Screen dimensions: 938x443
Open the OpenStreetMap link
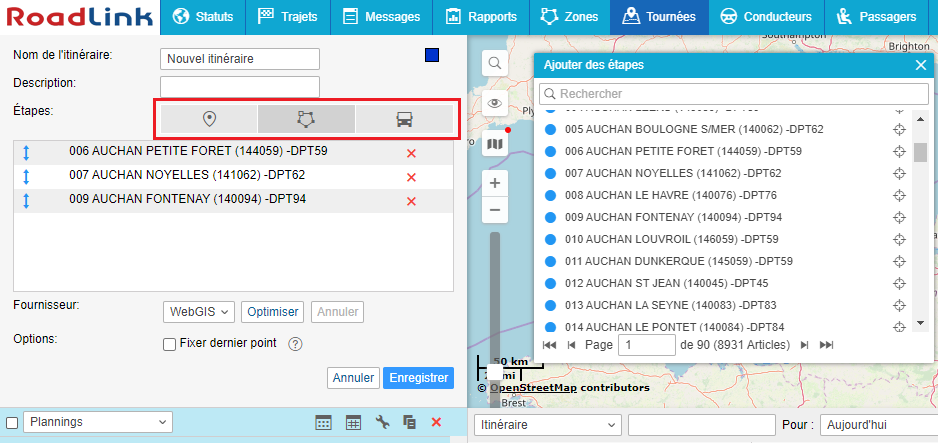click(x=534, y=387)
